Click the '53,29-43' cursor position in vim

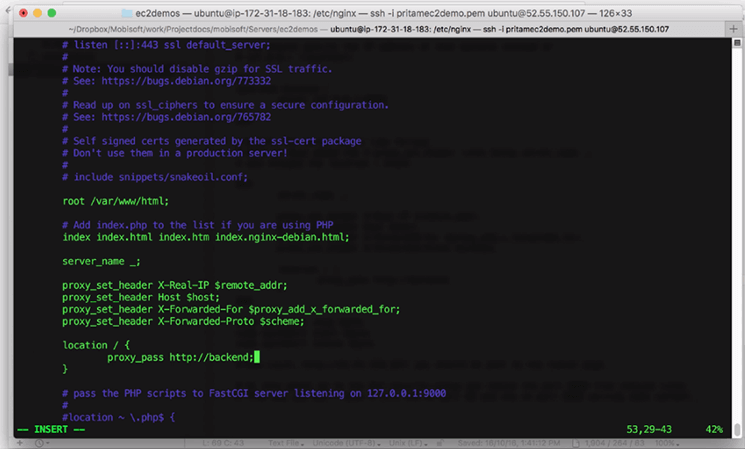click(x=649, y=430)
